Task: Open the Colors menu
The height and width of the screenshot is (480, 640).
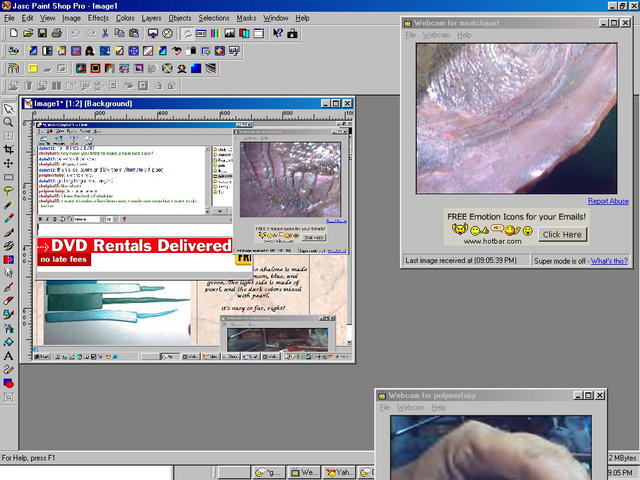Action: (125, 18)
